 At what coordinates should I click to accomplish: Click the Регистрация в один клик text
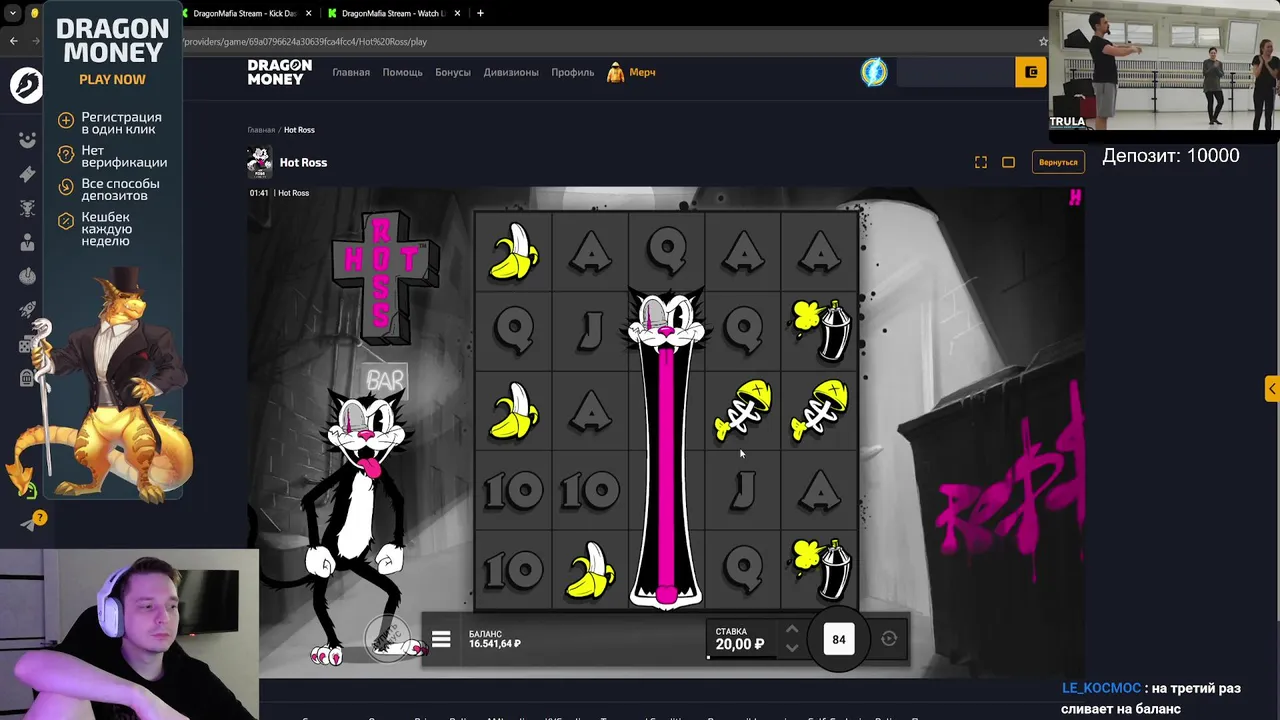click(x=121, y=123)
